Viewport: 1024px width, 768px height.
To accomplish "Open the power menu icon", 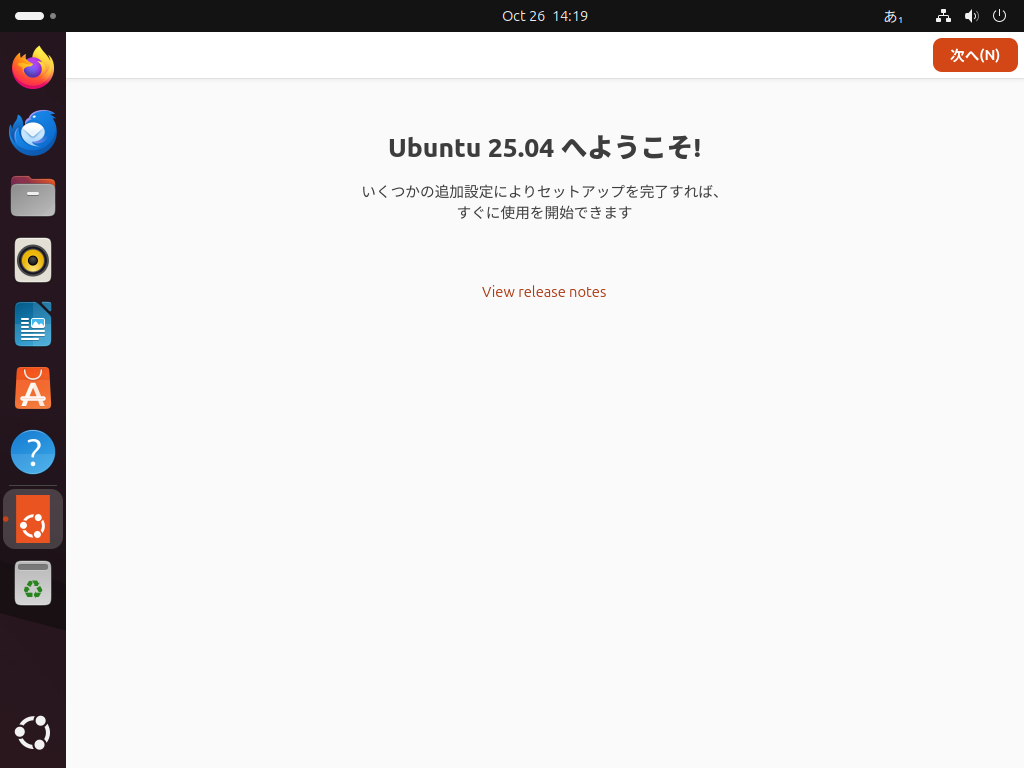I will pos(999,16).
